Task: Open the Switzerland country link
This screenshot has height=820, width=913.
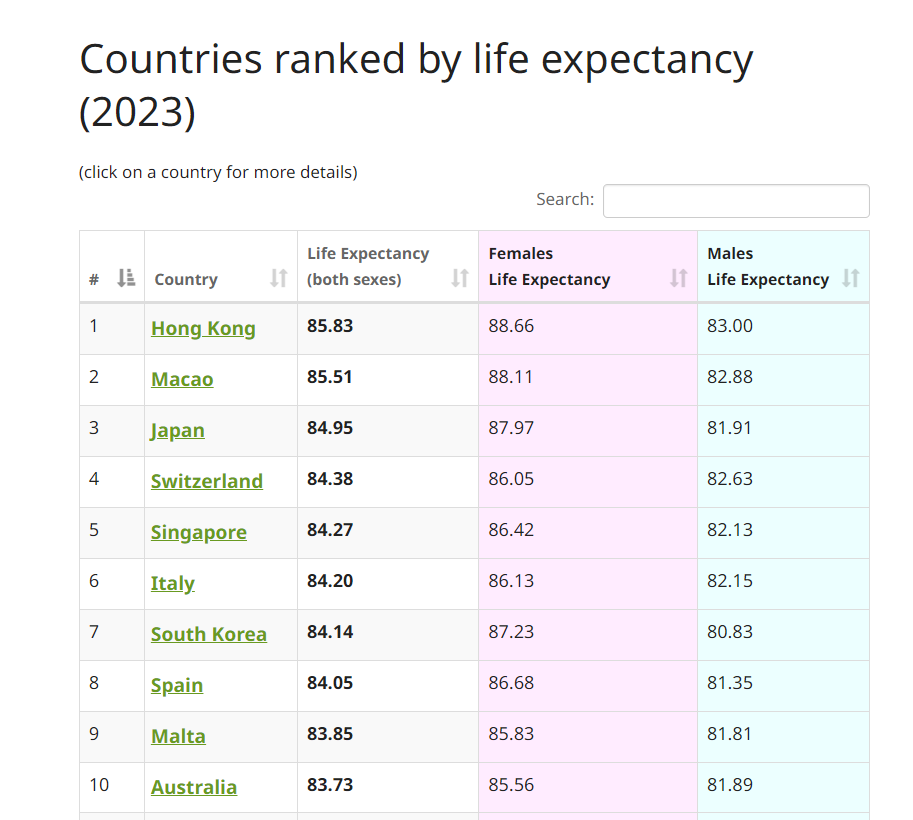Action: tap(207, 481)
